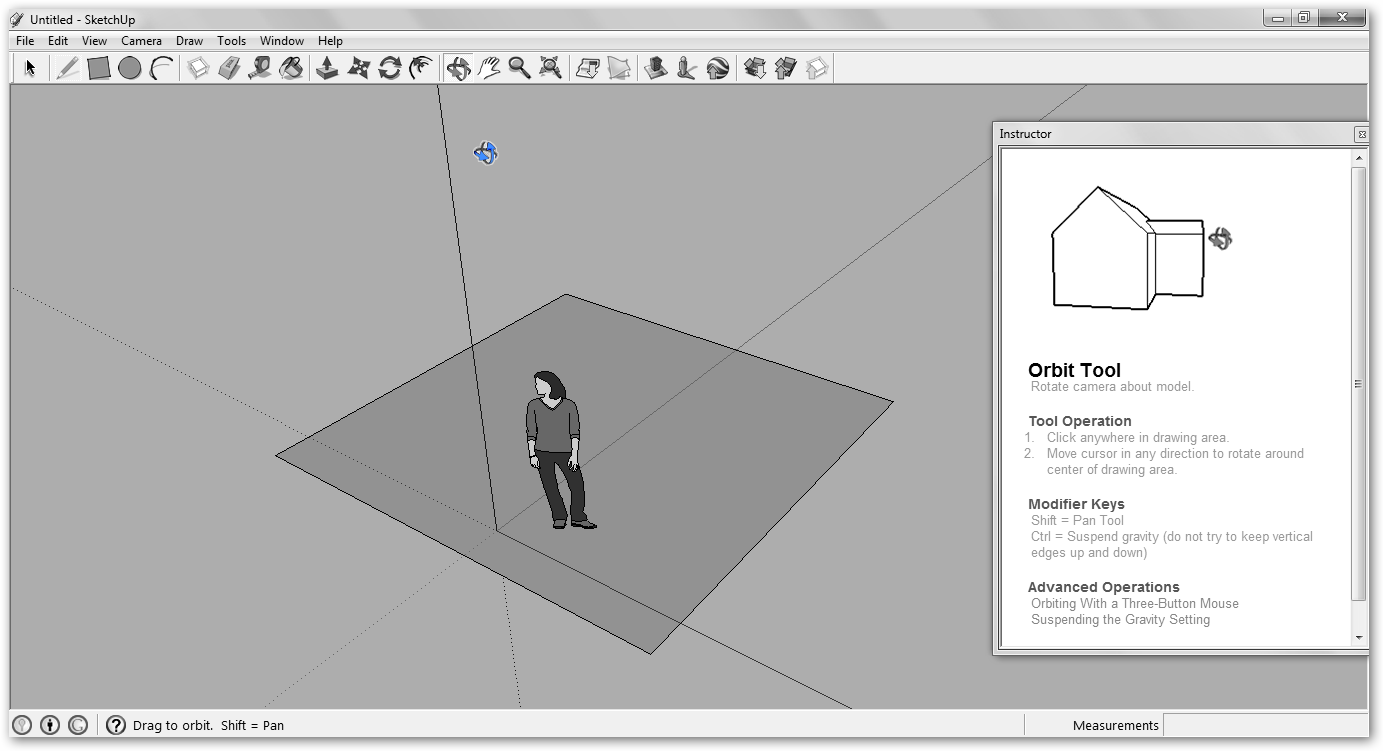Click the Zoom Extents tool

point(550,68)
